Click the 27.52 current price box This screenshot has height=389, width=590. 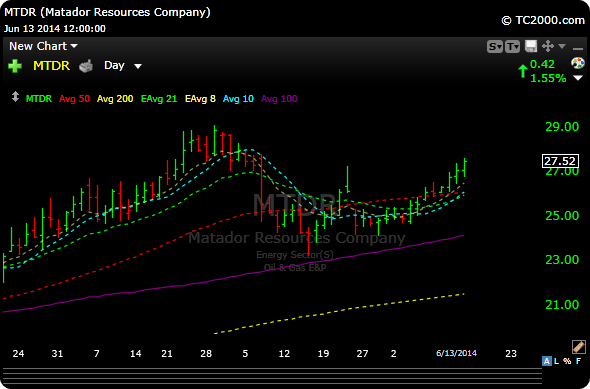click(x=560, y=161)
